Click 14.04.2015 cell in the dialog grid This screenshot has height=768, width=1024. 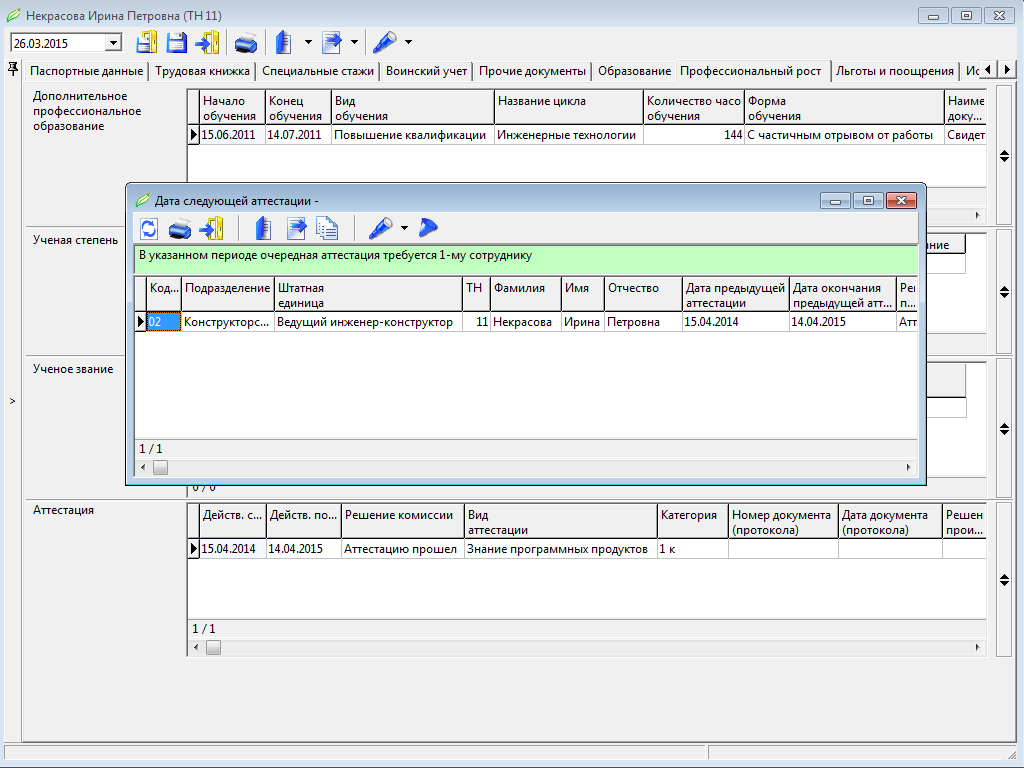842,322
